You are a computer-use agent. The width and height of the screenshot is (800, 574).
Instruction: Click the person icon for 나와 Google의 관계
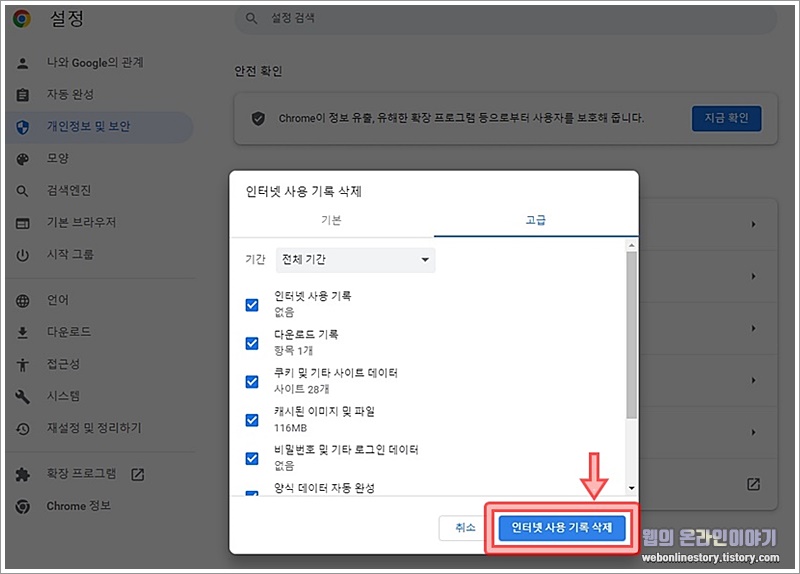22,63
